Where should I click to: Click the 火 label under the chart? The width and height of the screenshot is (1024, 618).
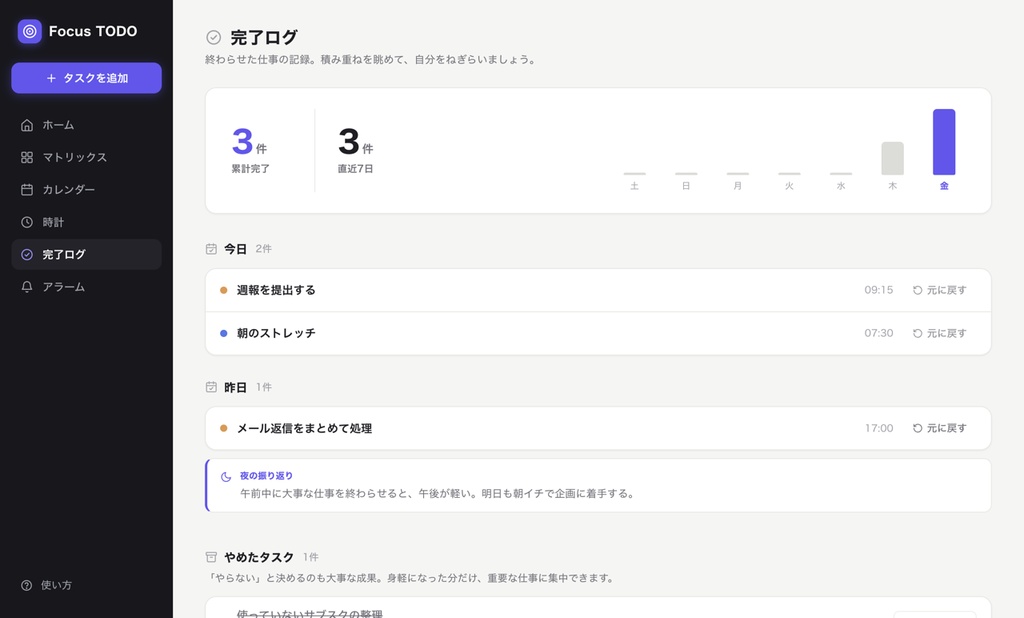pyautogui.click(x=789, y=186)
